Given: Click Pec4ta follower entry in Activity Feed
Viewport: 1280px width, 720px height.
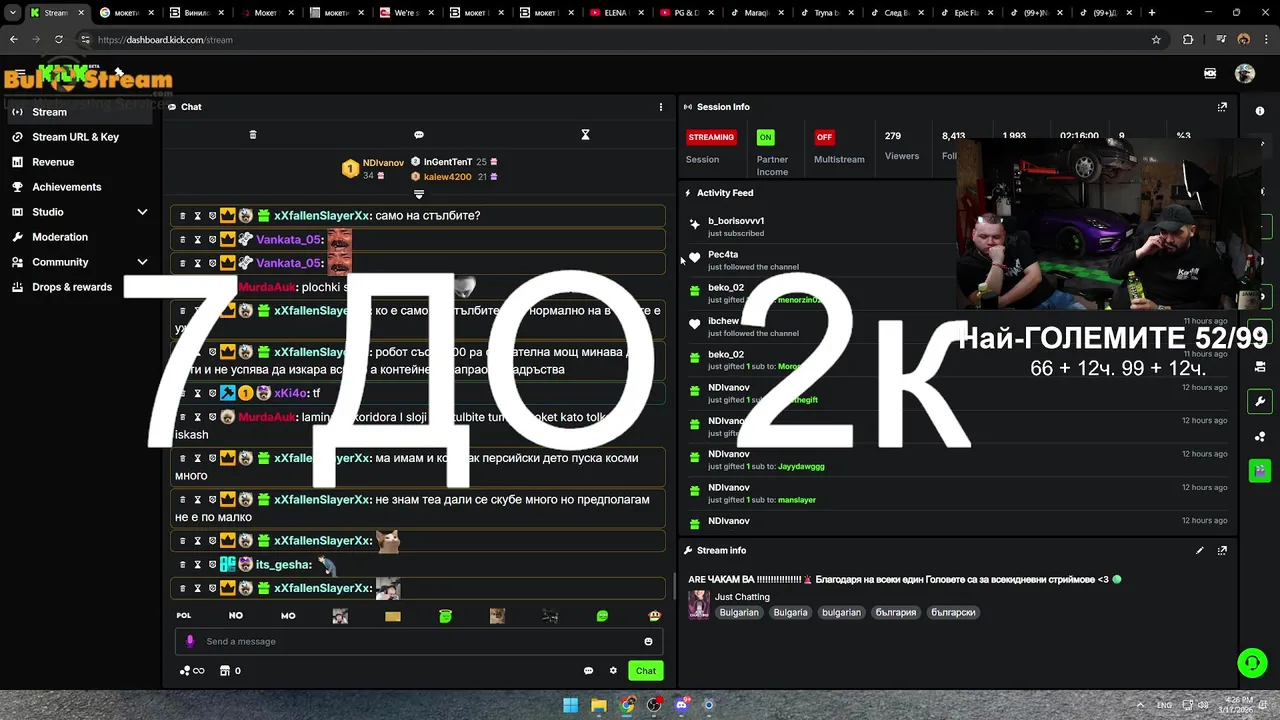Looking at the screenshot, I should [x=723, y=254].
